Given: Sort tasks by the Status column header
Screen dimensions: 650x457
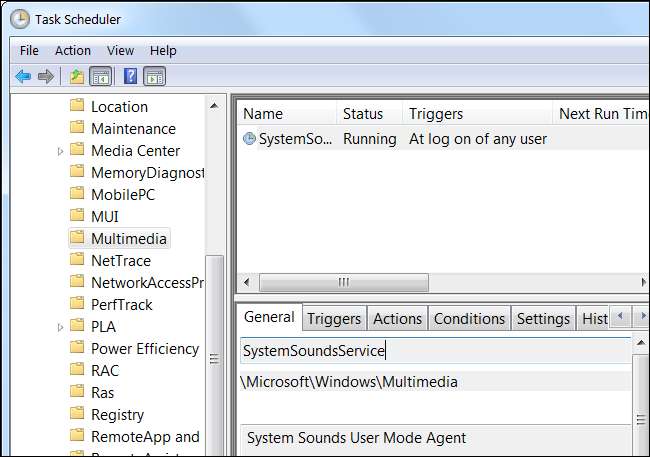Looking at the screenshot, I should (x=363, y=114).
